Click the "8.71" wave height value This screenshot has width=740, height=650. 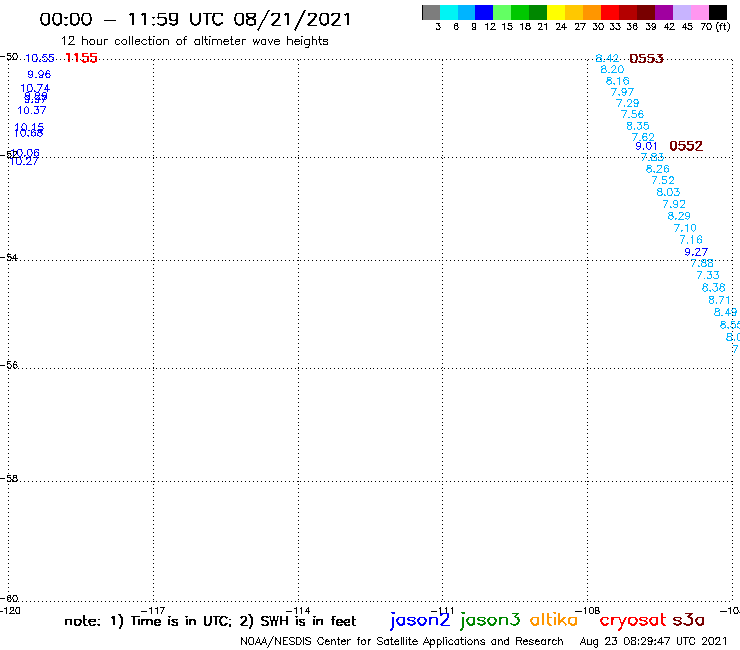point(720,300)
